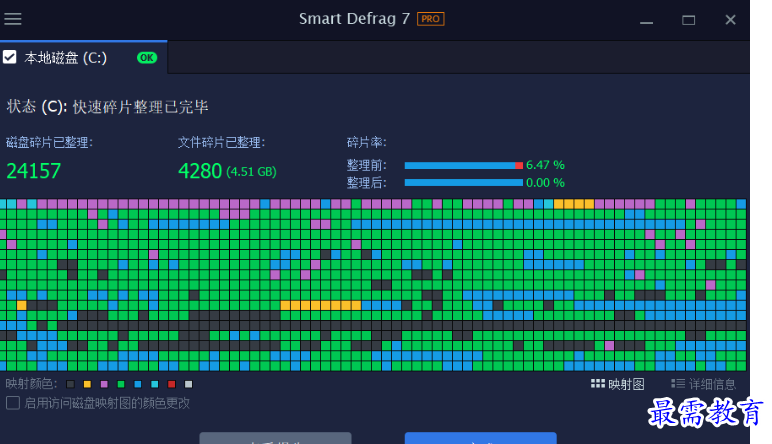Screen dimensions: 772x444
Task: Click the 24157 defragmented count
Action: click(x=33, y=171)
